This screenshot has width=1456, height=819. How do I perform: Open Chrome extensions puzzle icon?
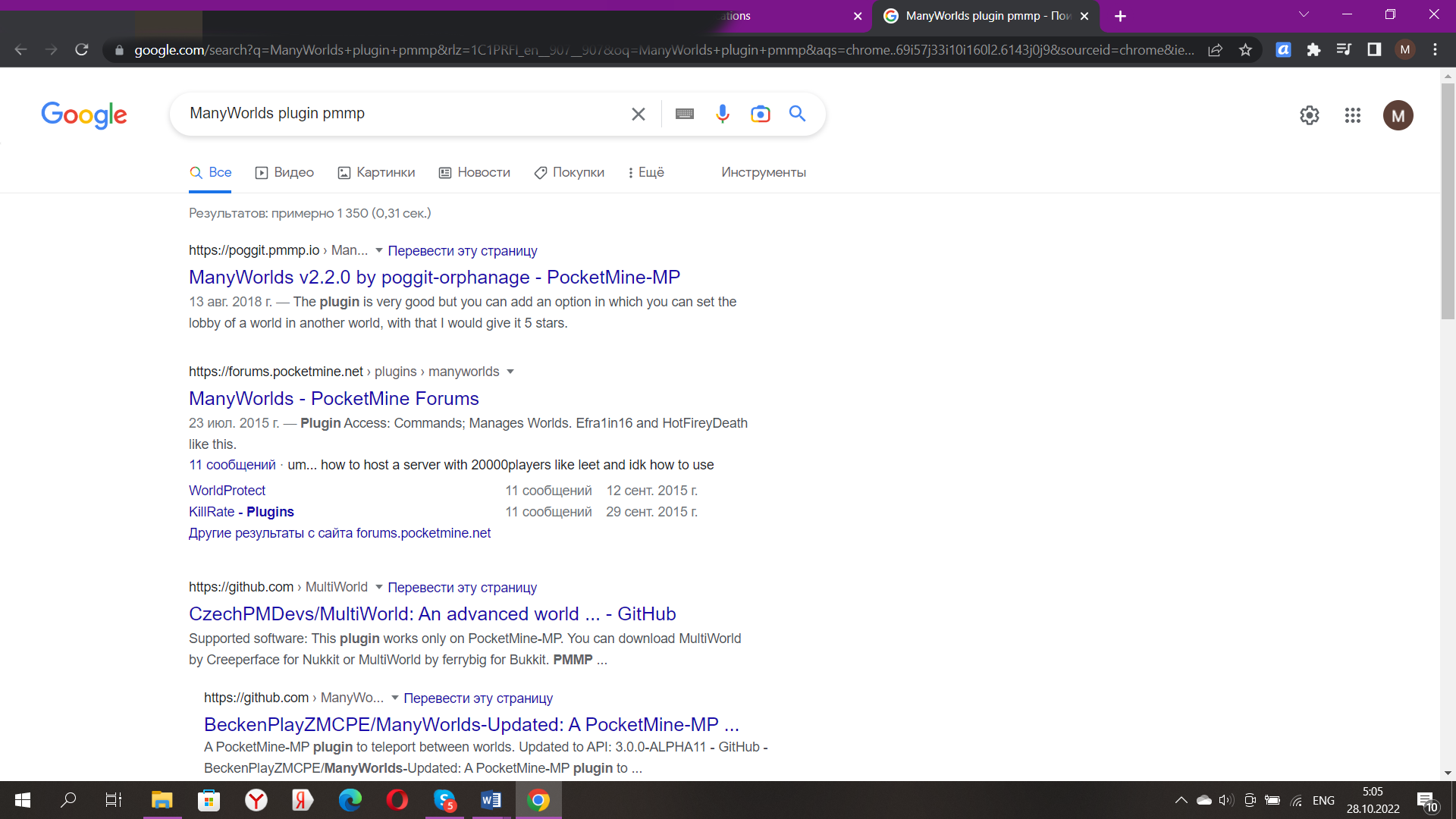click(x=1313, y=50)
